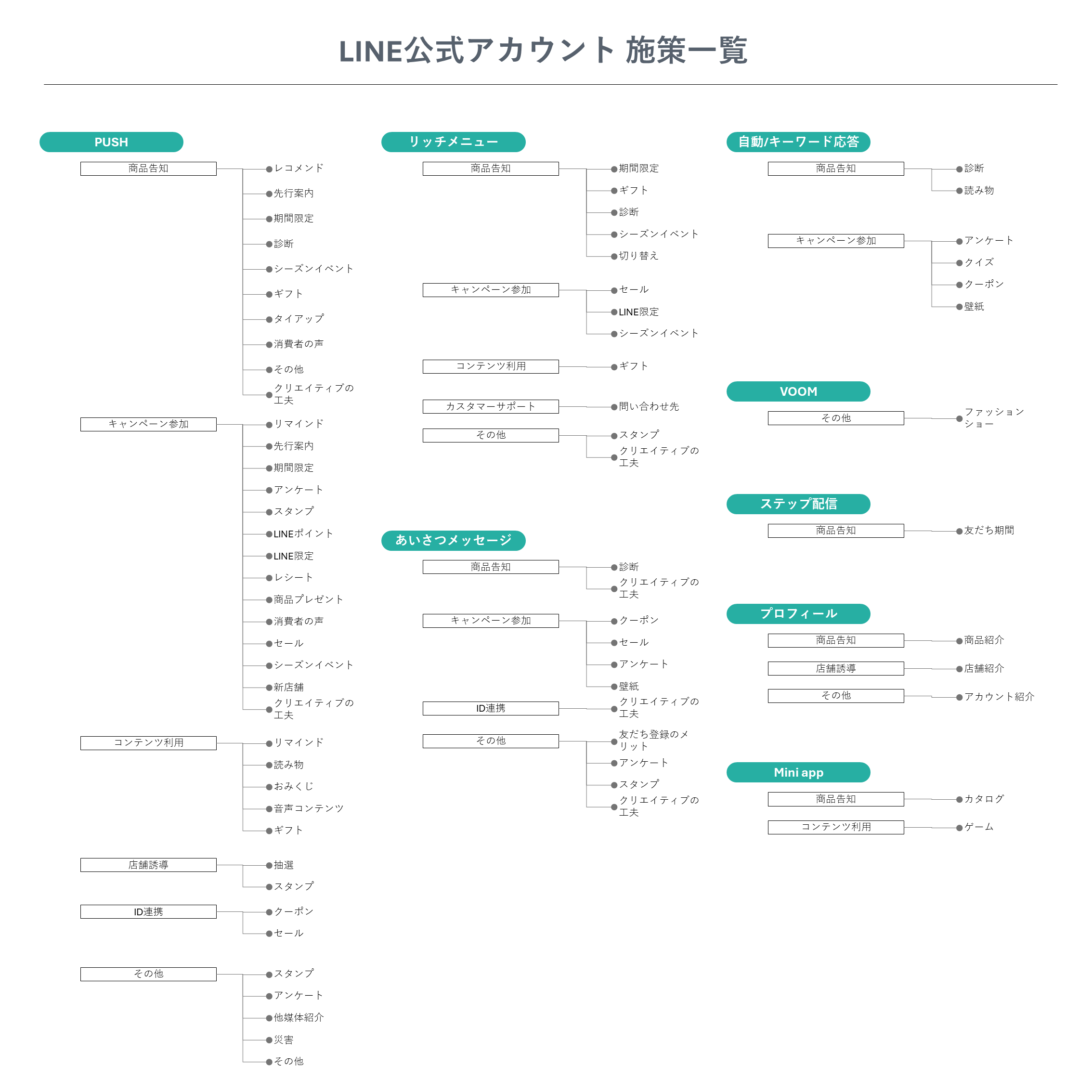The height and width of the screenshot is (1092, 1092).
Task: Select the あいさつメッセージ category header
Action: (x=453, y=540)
